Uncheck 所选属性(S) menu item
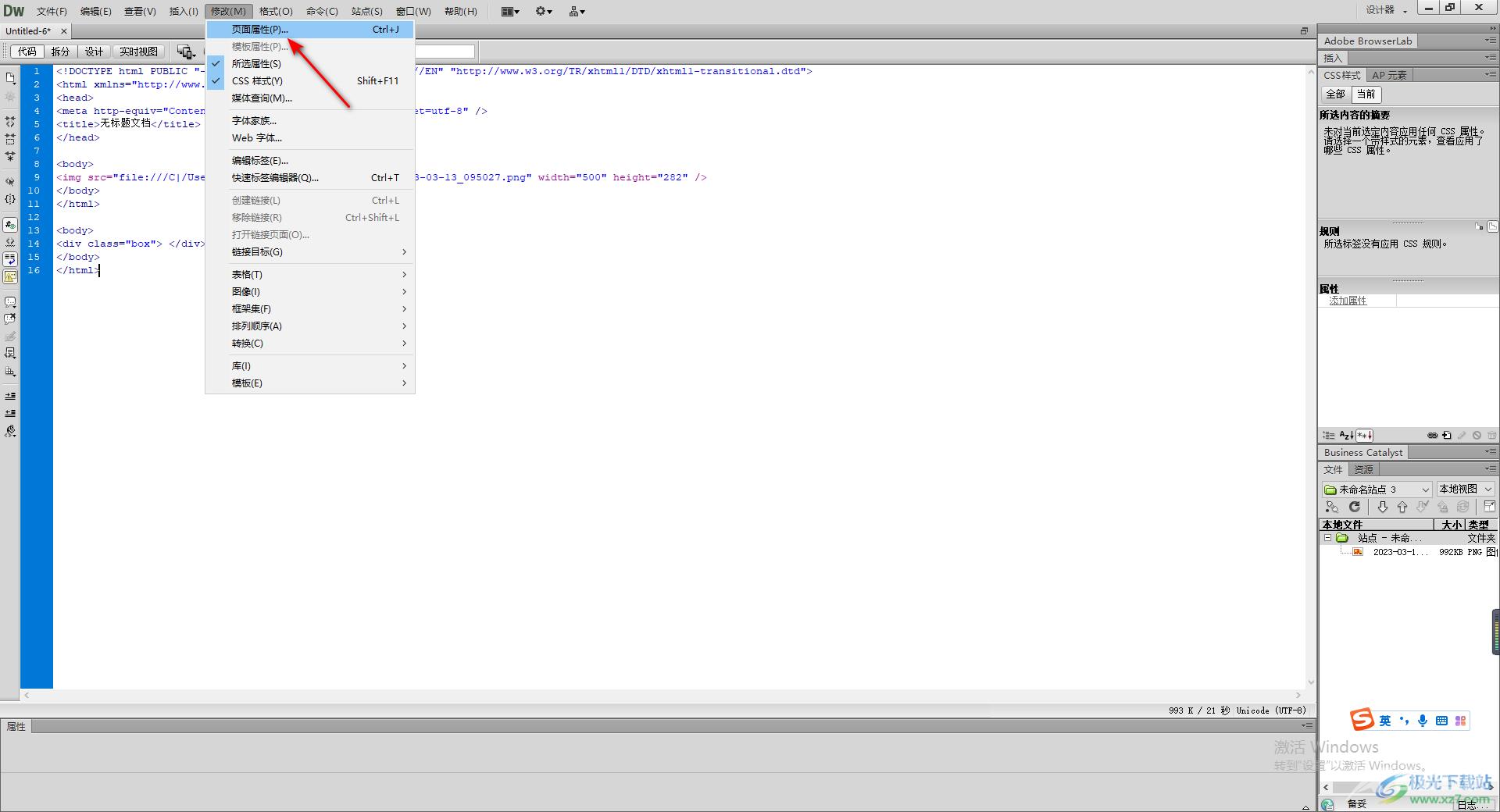The width and height of the screenshot is (1500, 812). tap(310, 64)
